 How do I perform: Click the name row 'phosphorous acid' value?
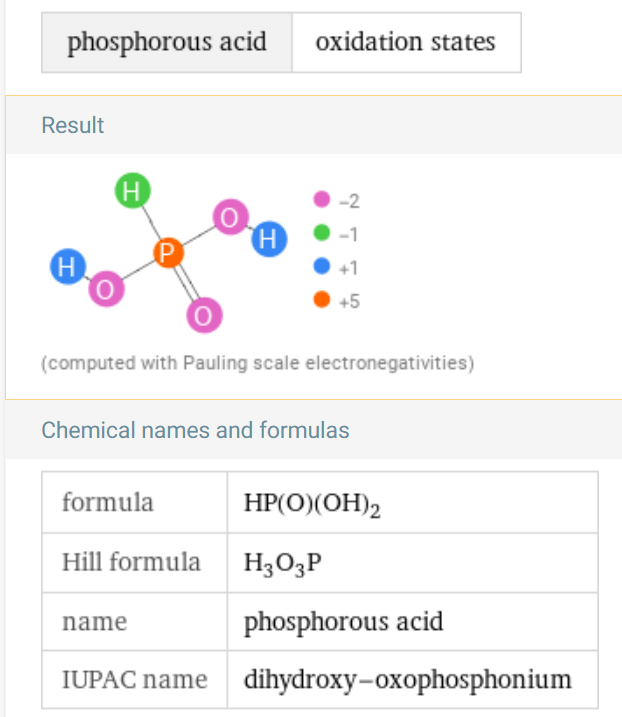coord(343,621)
